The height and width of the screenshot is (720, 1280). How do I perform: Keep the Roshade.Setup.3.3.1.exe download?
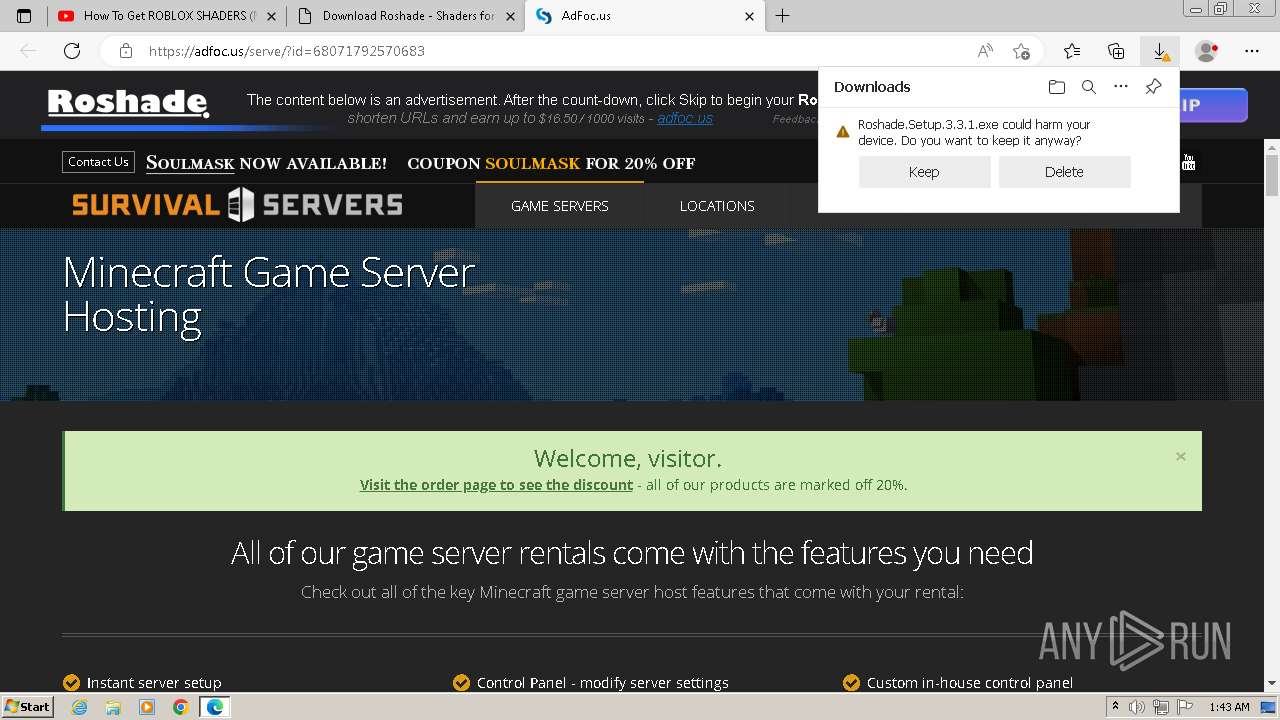point(924,172)
